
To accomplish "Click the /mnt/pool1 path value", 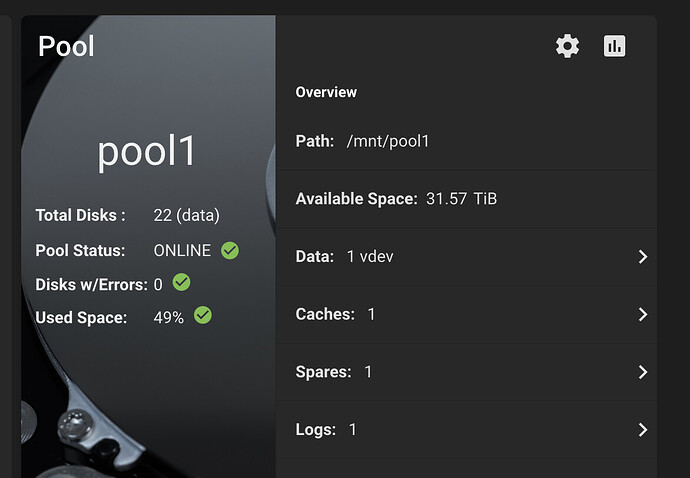I will point(387,141).
